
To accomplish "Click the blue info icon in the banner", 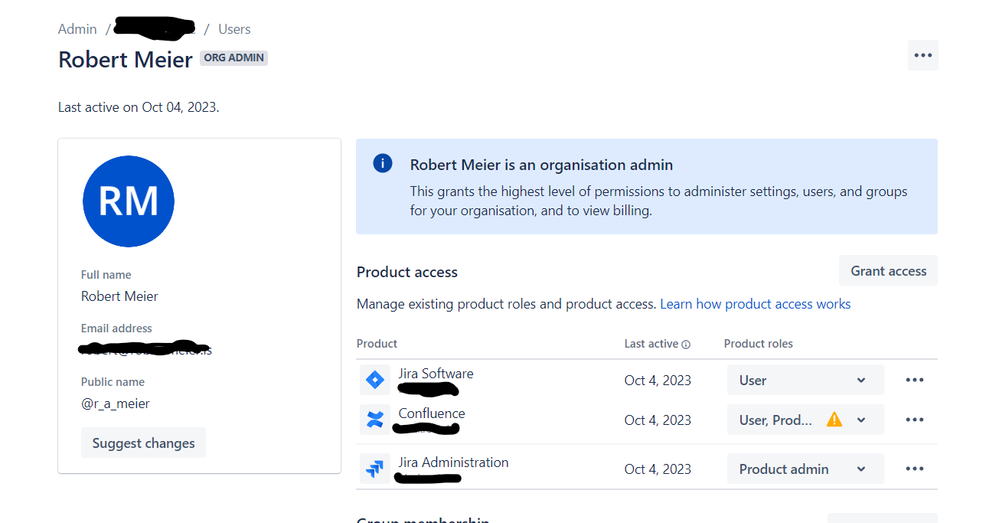I will pos(382,164).
